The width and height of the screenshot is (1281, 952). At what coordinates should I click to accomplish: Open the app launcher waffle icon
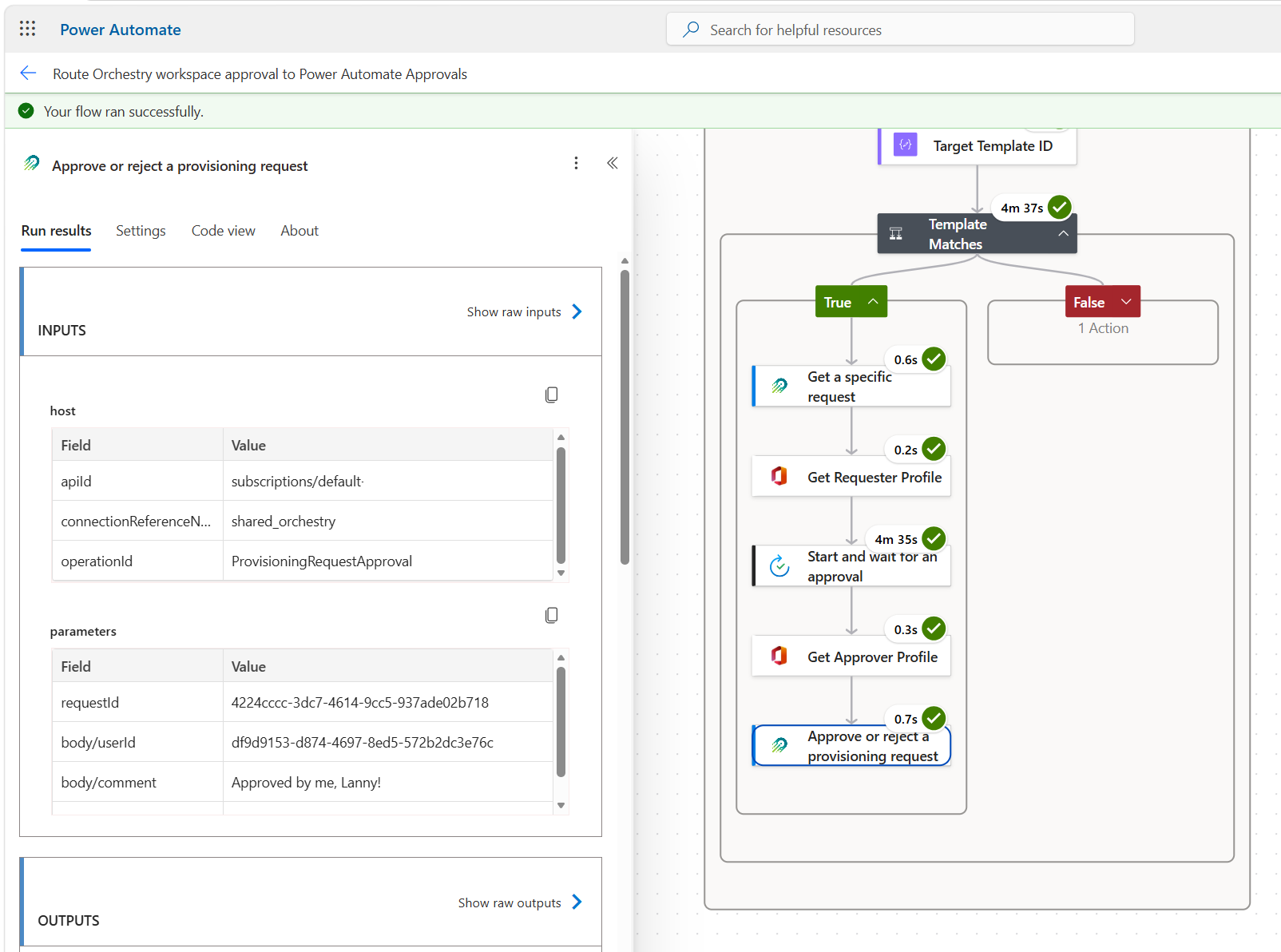28,29
